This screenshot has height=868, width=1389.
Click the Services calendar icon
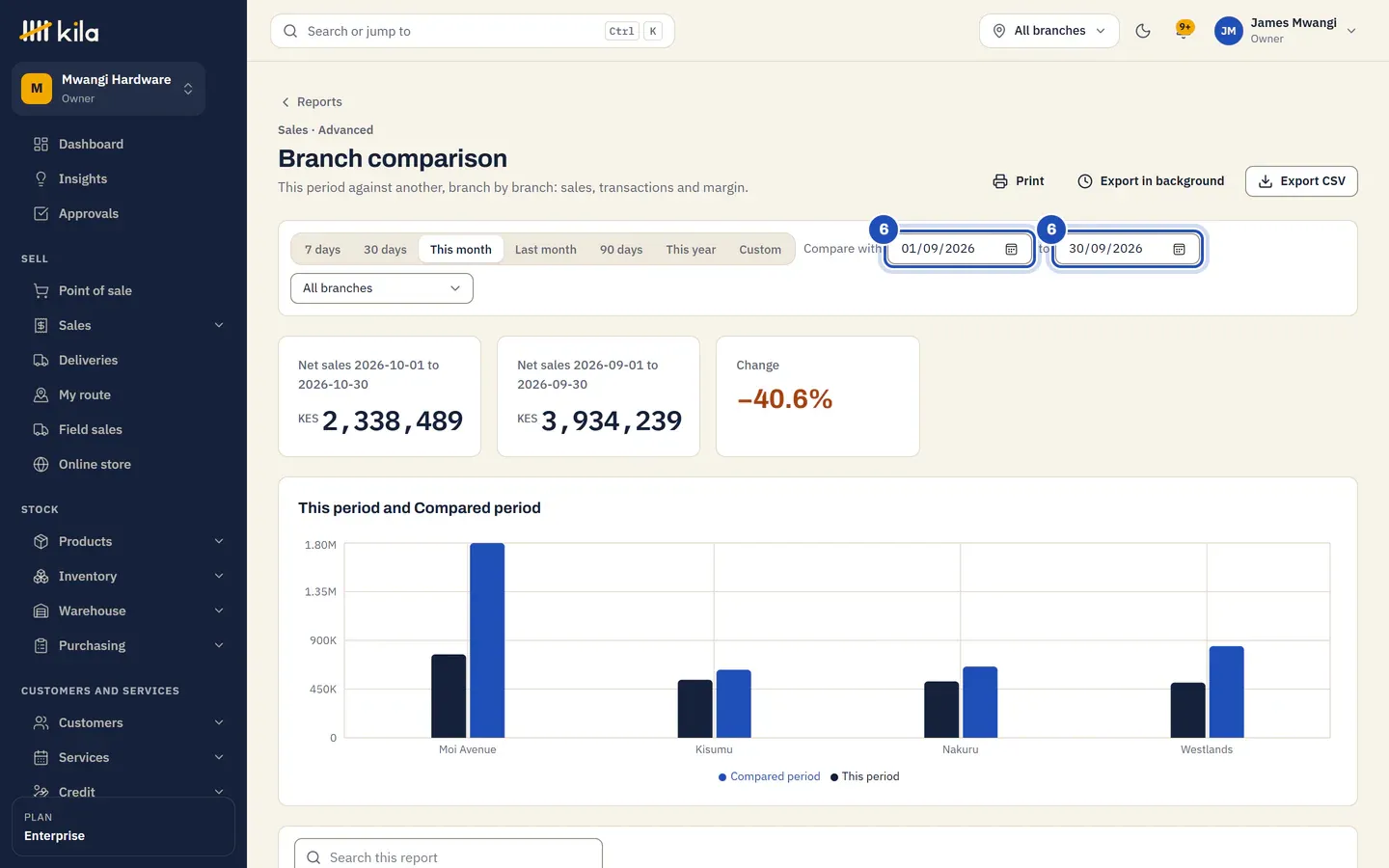coord(41,757)
